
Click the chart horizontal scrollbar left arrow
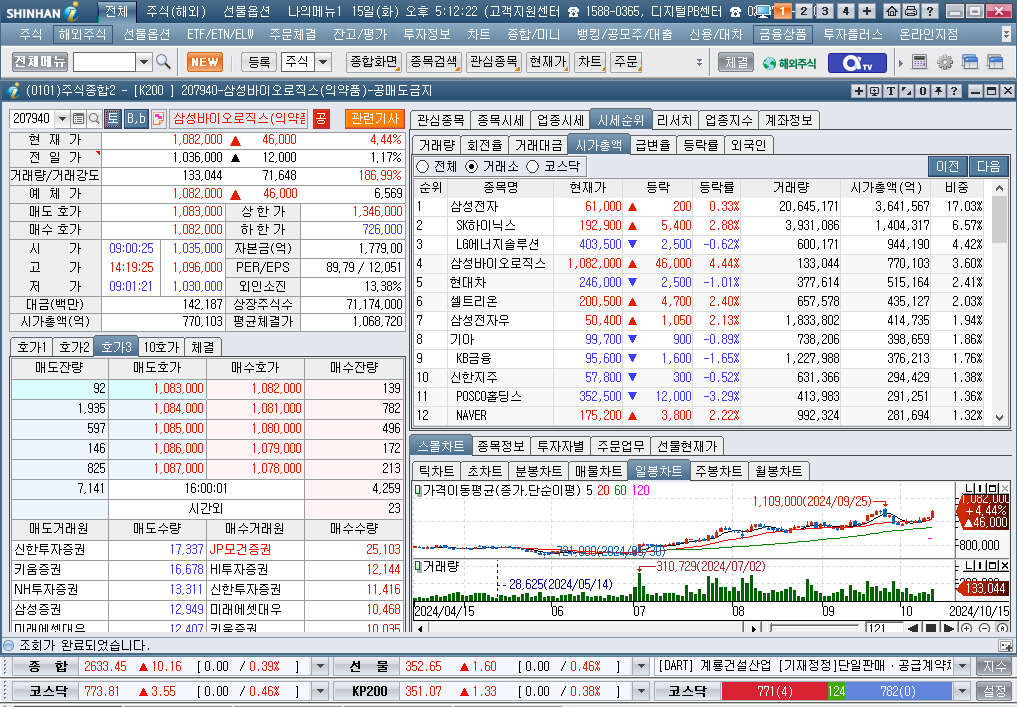[420, 628]
